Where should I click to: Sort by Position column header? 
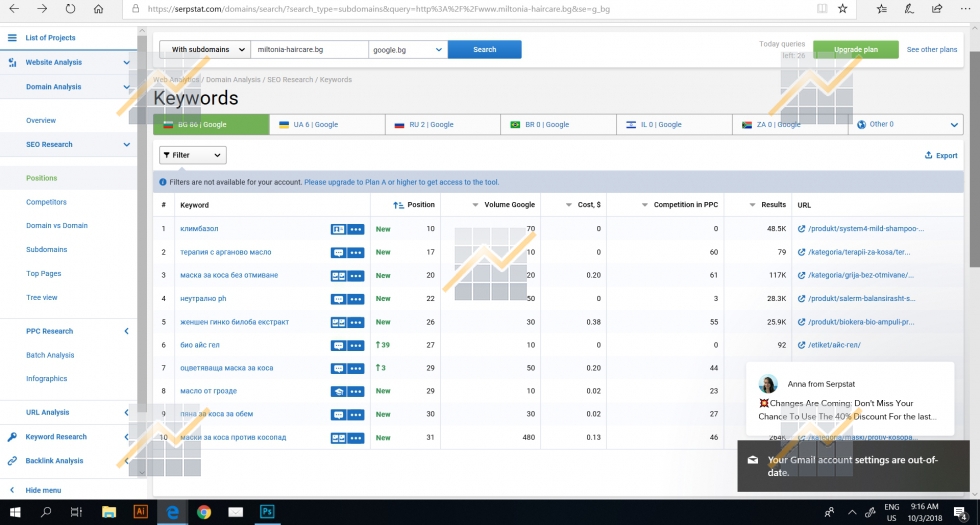point(414,204)
